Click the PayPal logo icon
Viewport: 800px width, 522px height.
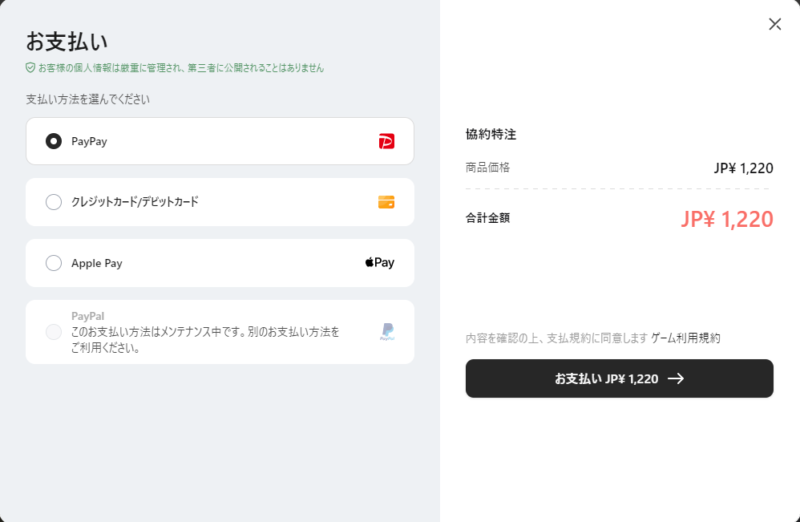pos(387,332)
